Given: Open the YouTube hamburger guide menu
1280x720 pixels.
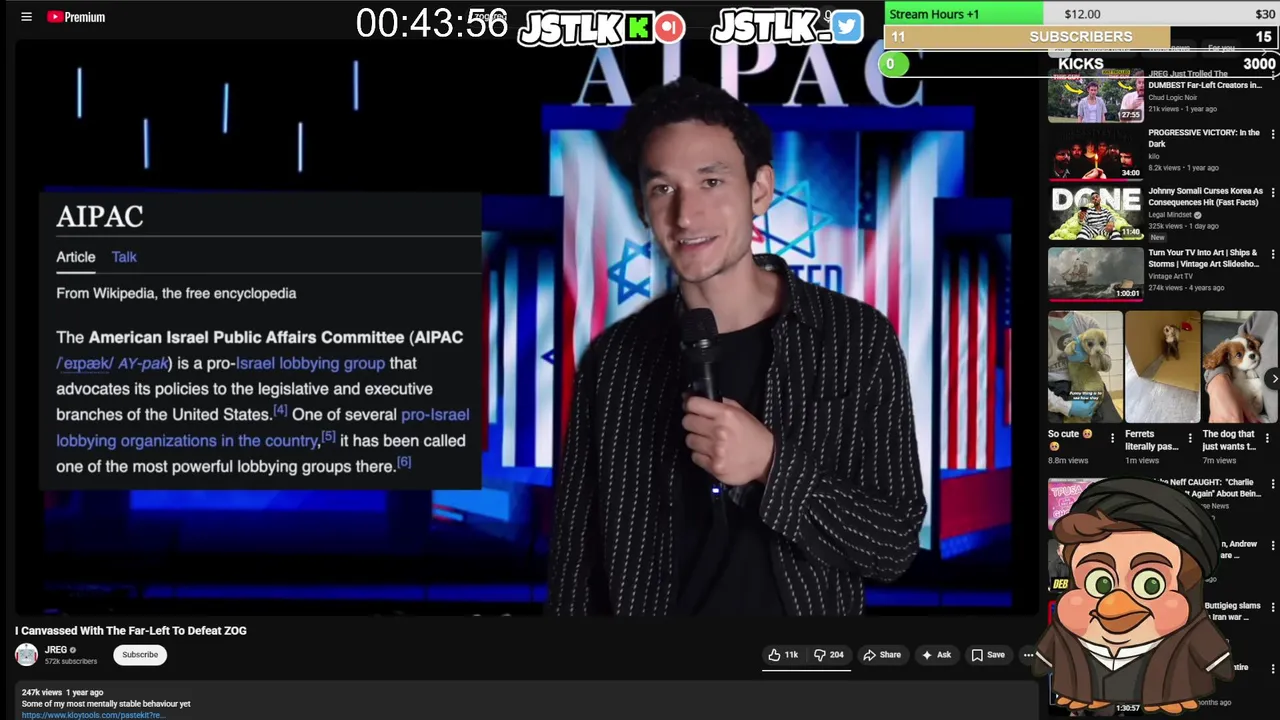Looking at the screenshot, I should point(26,17).
